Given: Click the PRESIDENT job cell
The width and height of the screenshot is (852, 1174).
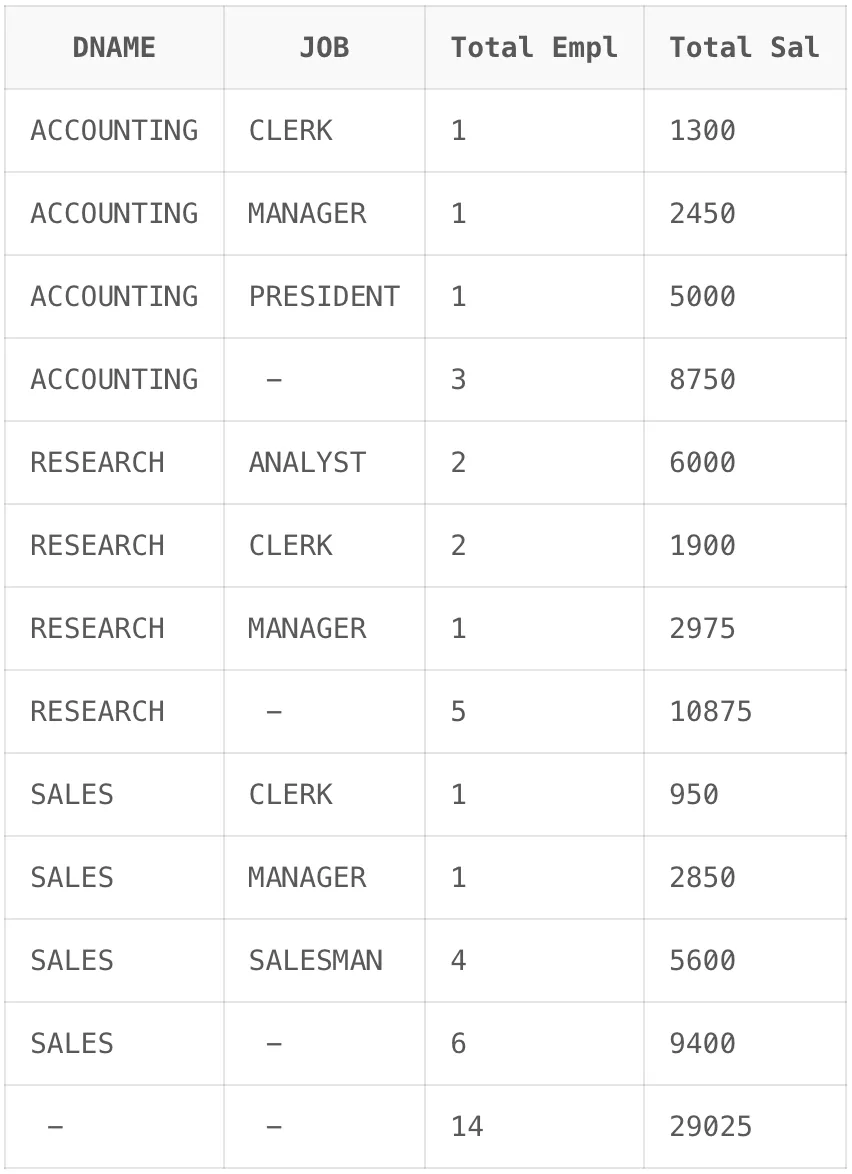Looking at the screenshot, I should 324,297.
